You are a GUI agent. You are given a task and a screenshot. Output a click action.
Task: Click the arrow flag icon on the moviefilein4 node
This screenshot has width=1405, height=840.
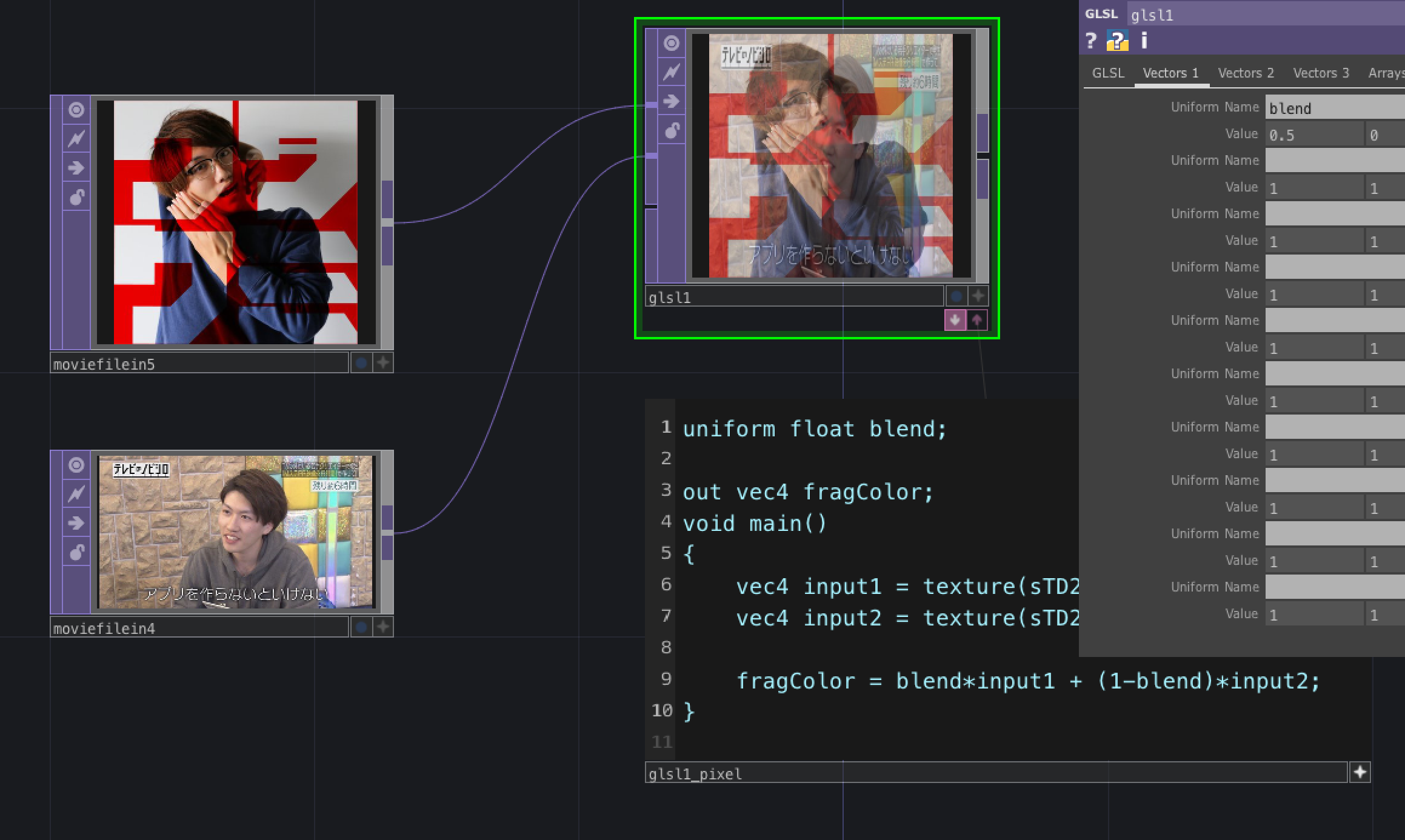click(75, 522)
